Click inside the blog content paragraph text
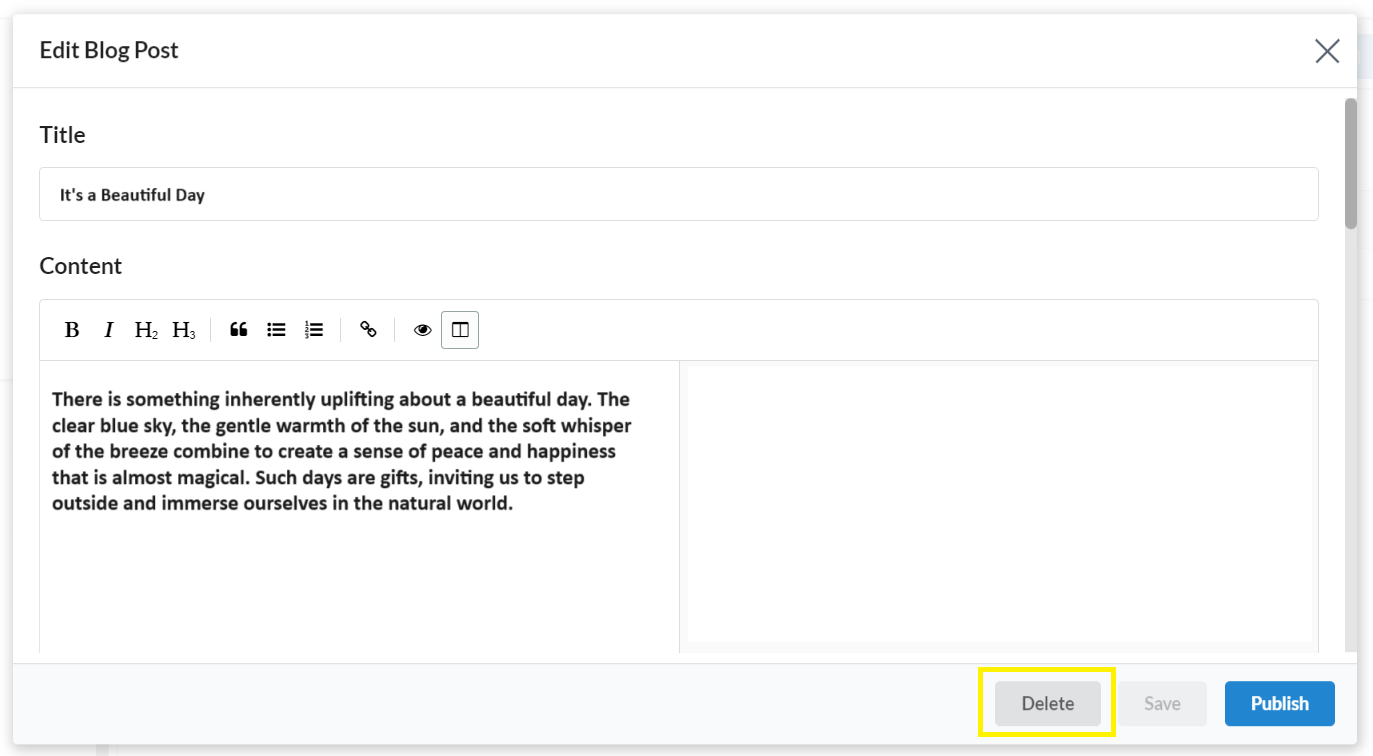Screen dimensions: 1373x756 [x=342, y=451]
